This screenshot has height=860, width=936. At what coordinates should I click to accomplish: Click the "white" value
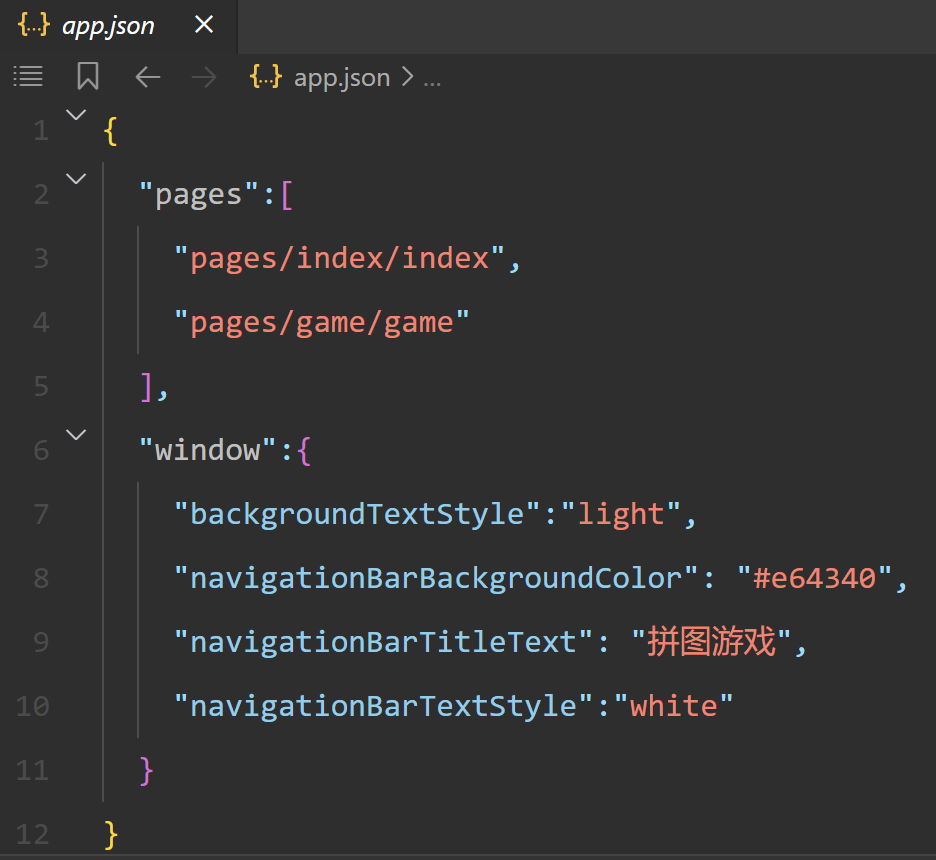pyautogui.click(x=673, y=706)
